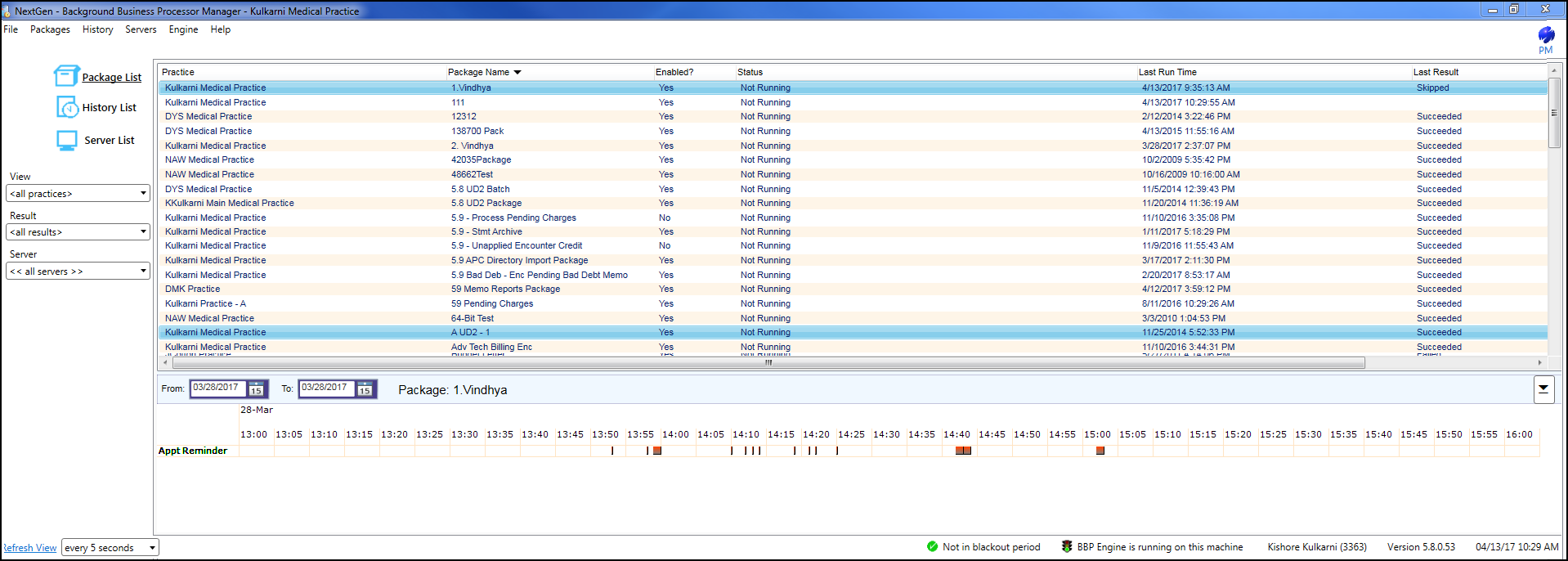The image size is (1568, 561).
Task: Click the DMK Practice cell
Action: tap(192, 289)
